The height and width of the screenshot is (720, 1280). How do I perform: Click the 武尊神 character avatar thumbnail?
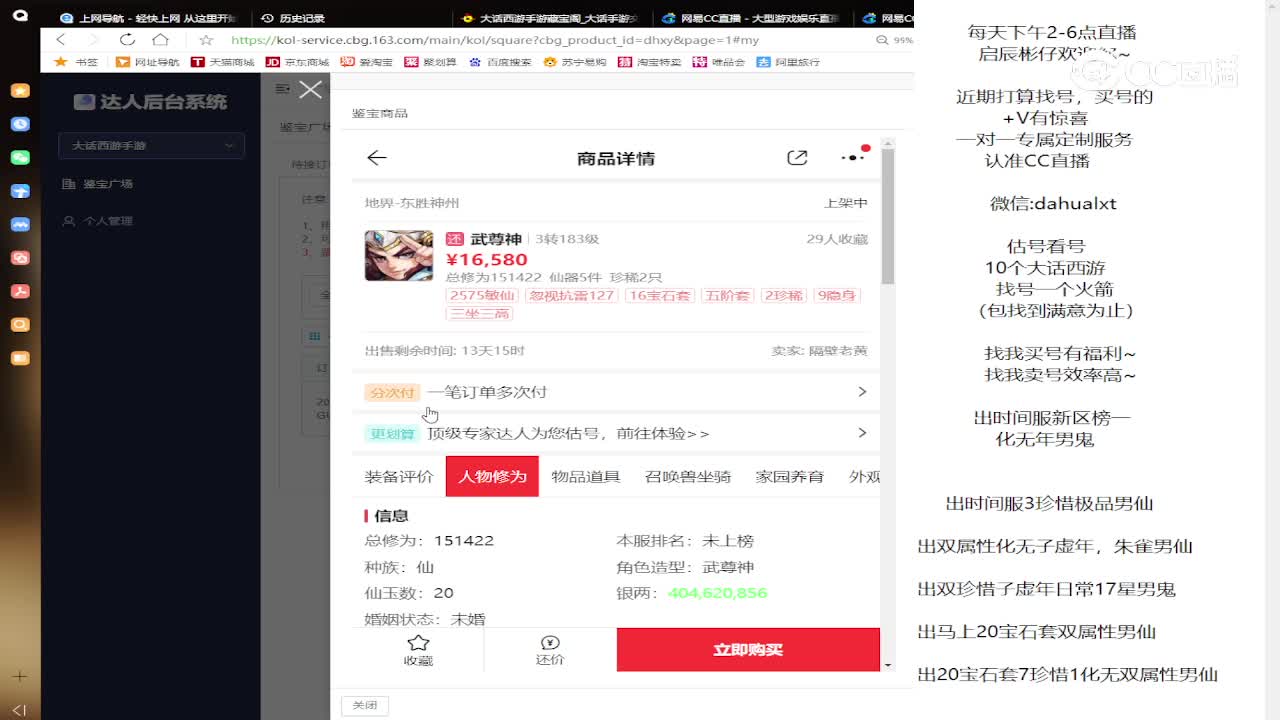(x=399, y=255)
